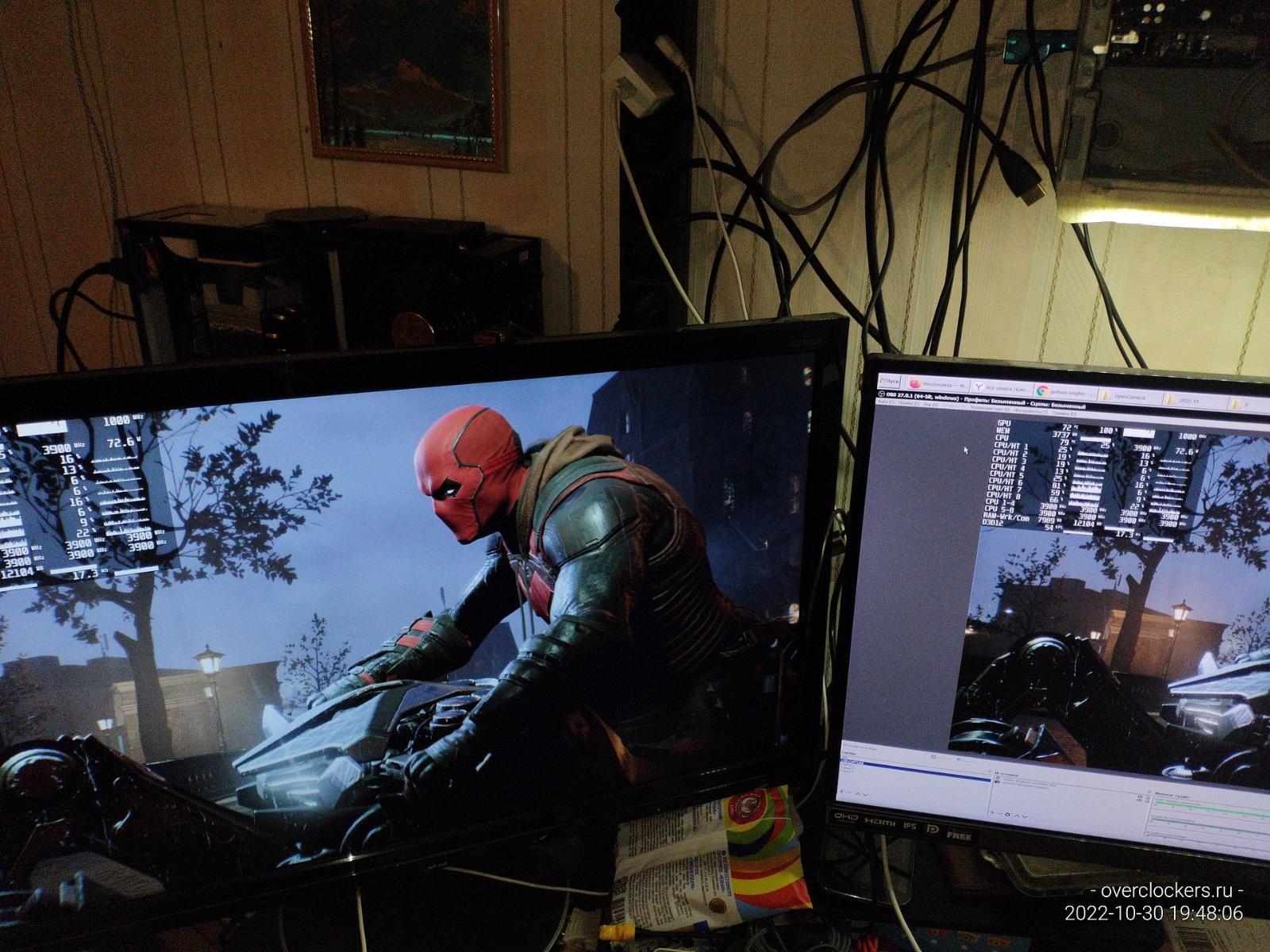Viewport: 1270px width, 952px height.
Task: Open source properties with the gear icon
Action: (x=1008, y=815)
